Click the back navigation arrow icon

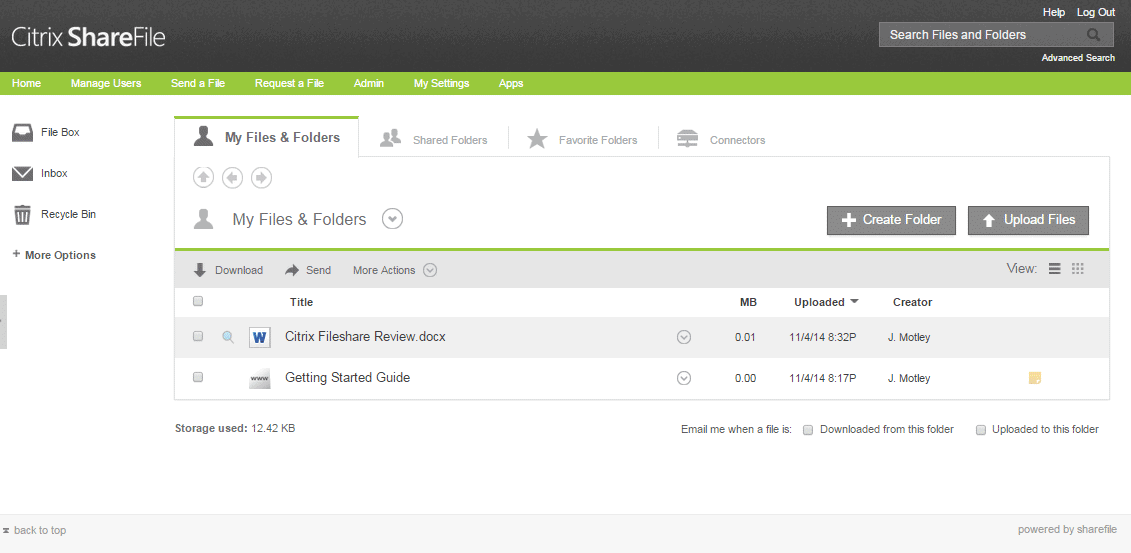232,177
